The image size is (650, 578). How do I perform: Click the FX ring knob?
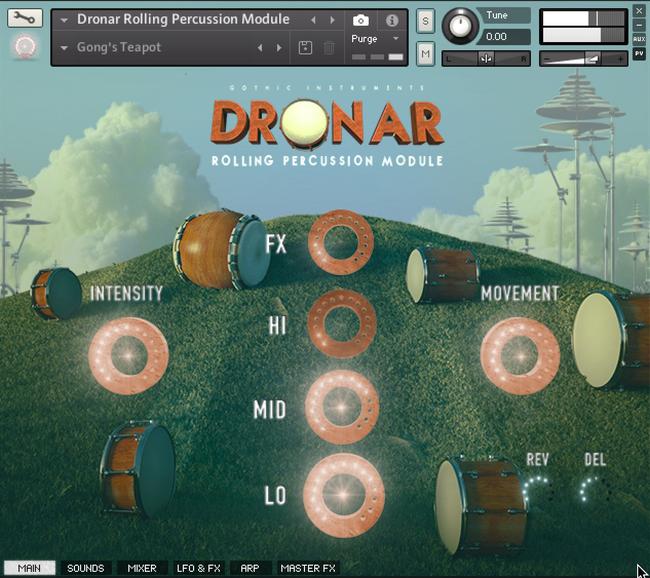pyautogui.click(x=341, y=242)
